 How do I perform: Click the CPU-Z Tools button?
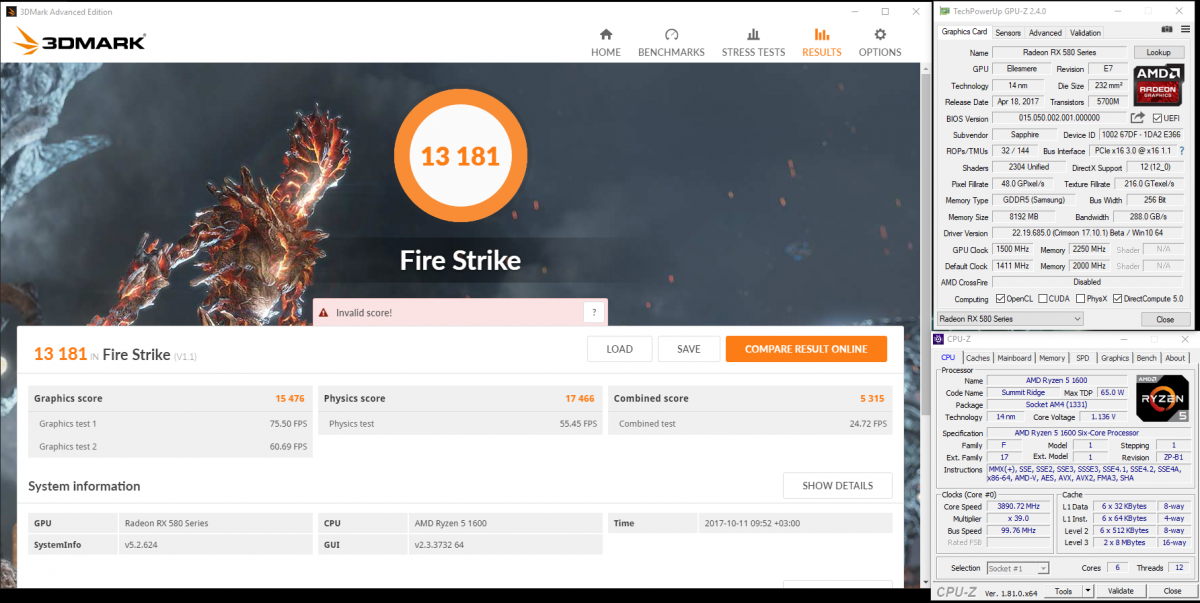click(x=1063, y=591)
